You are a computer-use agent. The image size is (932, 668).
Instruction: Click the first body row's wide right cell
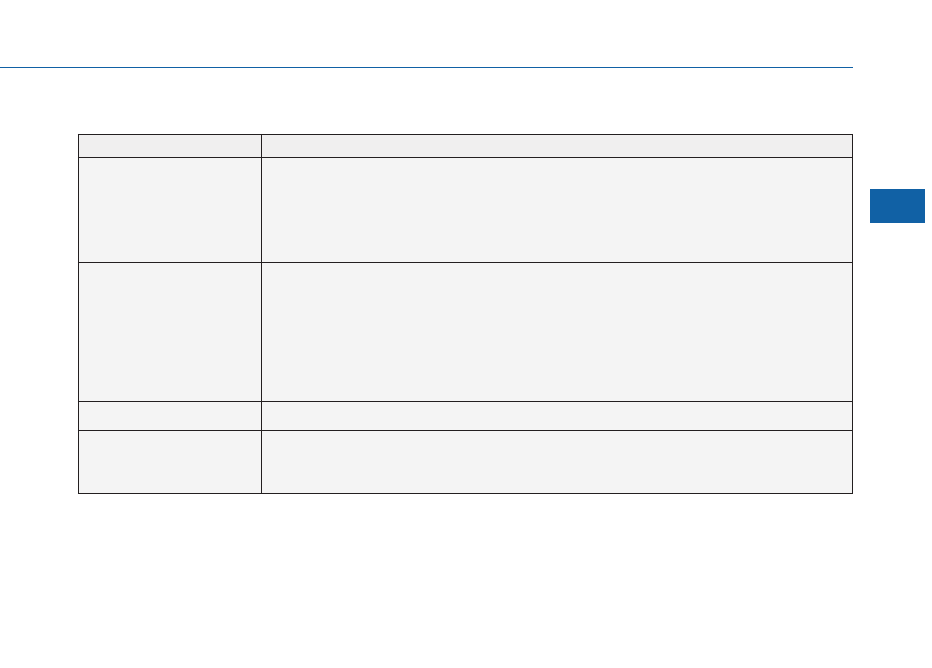(x=557, y=210)
